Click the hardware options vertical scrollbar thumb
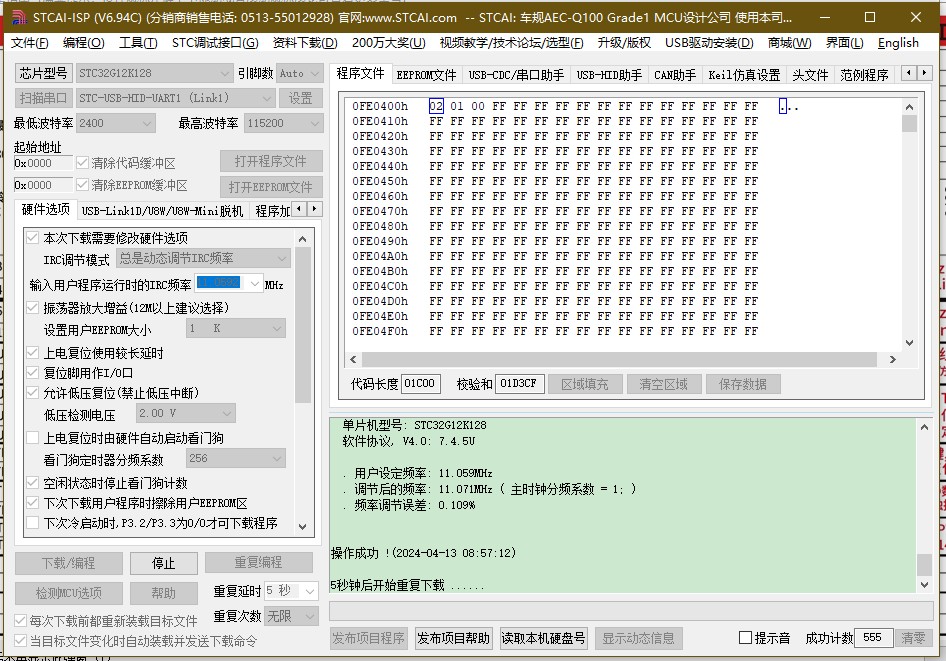The image size is (946, 661). (303, 325)
